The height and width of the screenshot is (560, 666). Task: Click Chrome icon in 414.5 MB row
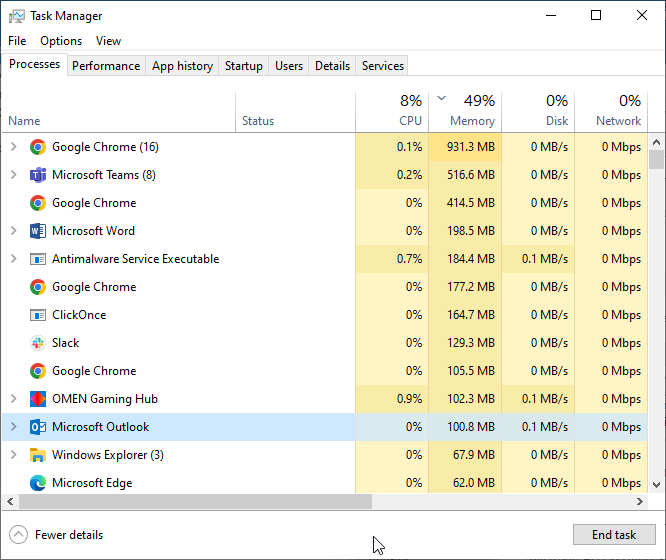point(38,203)
